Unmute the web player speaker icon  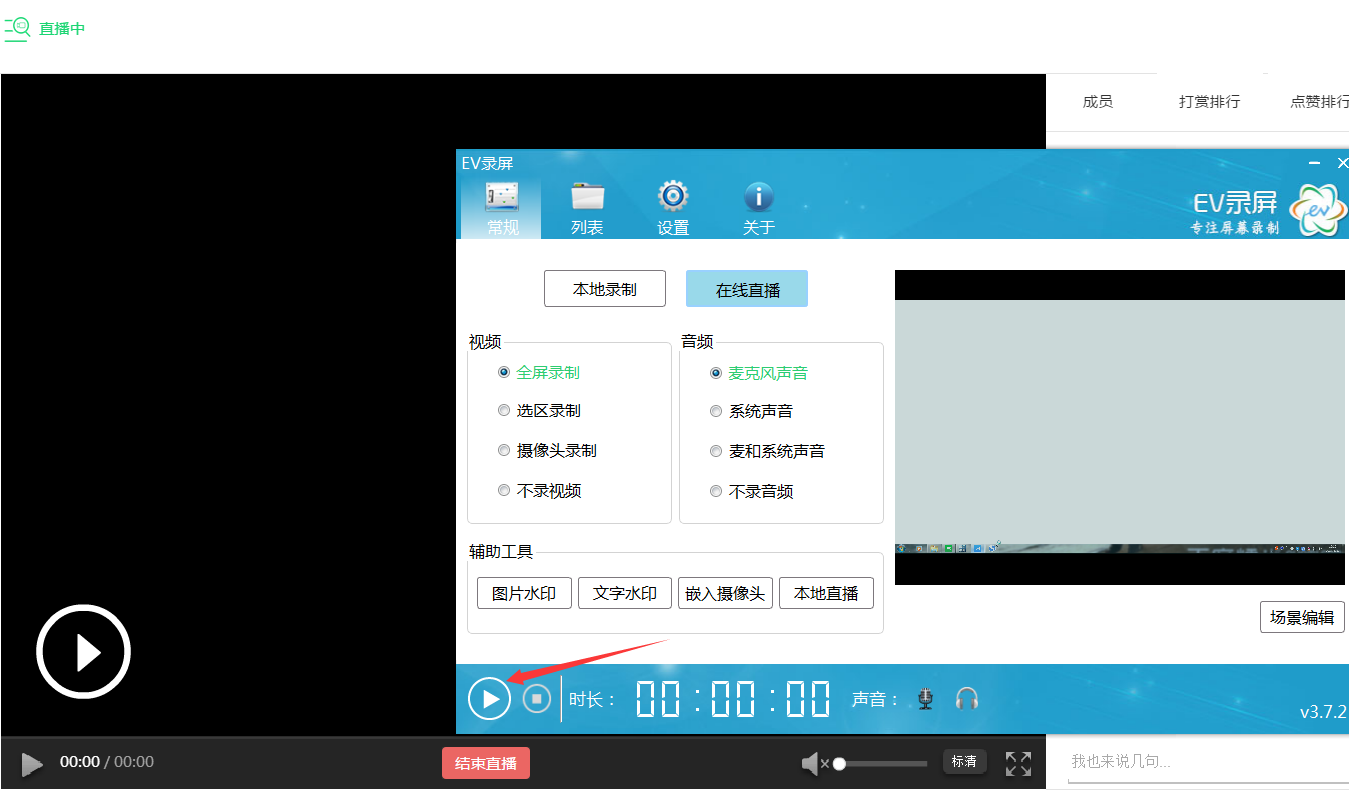click(x=814, y=764)
